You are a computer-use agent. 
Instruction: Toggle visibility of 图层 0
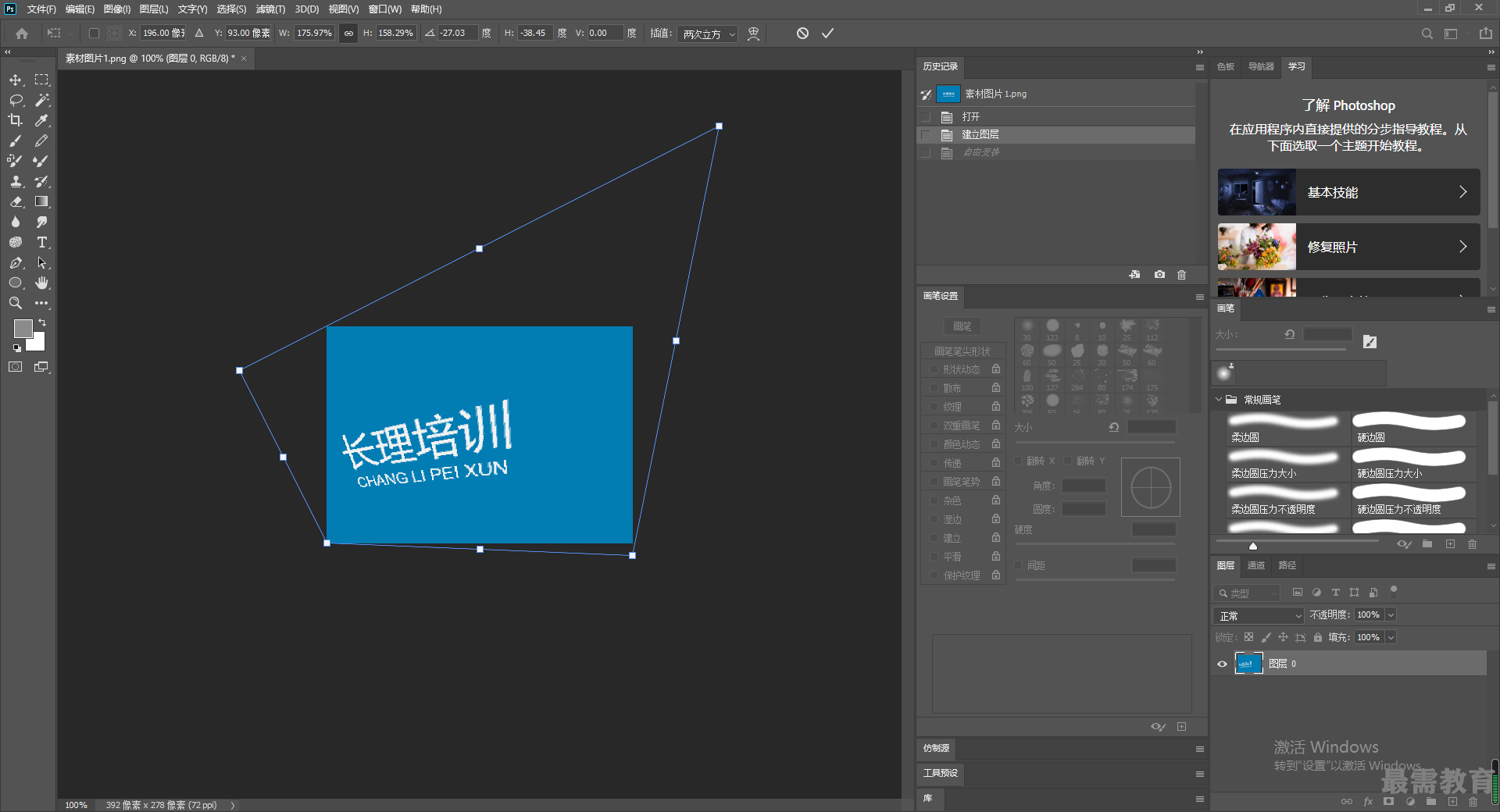point(1222,664)
